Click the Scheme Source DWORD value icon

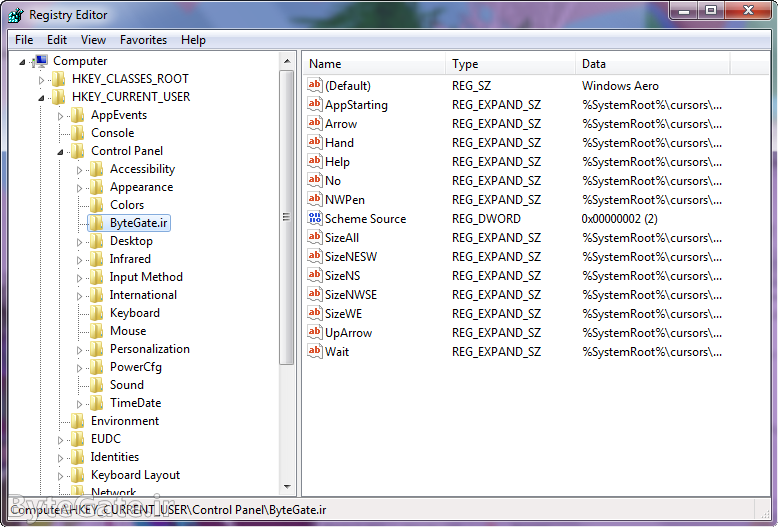click(x=315, y=219)
